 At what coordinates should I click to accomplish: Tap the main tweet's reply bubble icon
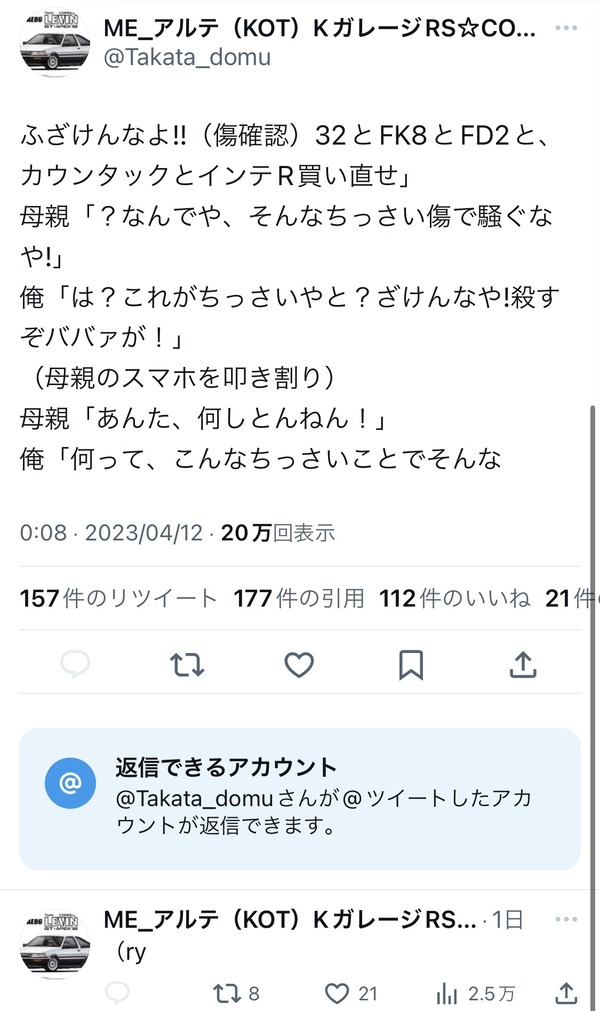(x=75, y=664)
